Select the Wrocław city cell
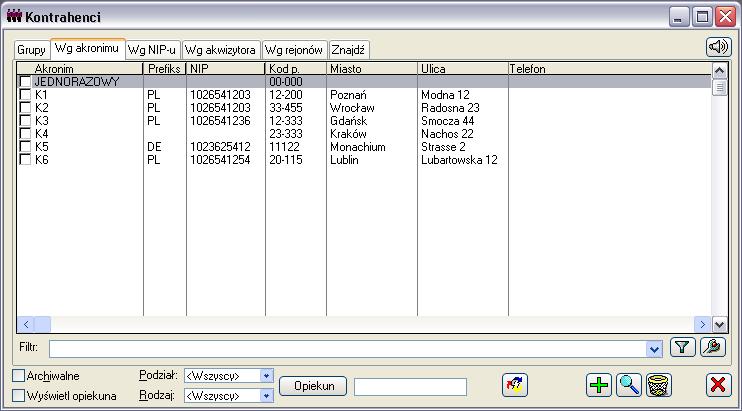The width and height of the screenshot is (742, 411). click(352, 108)
